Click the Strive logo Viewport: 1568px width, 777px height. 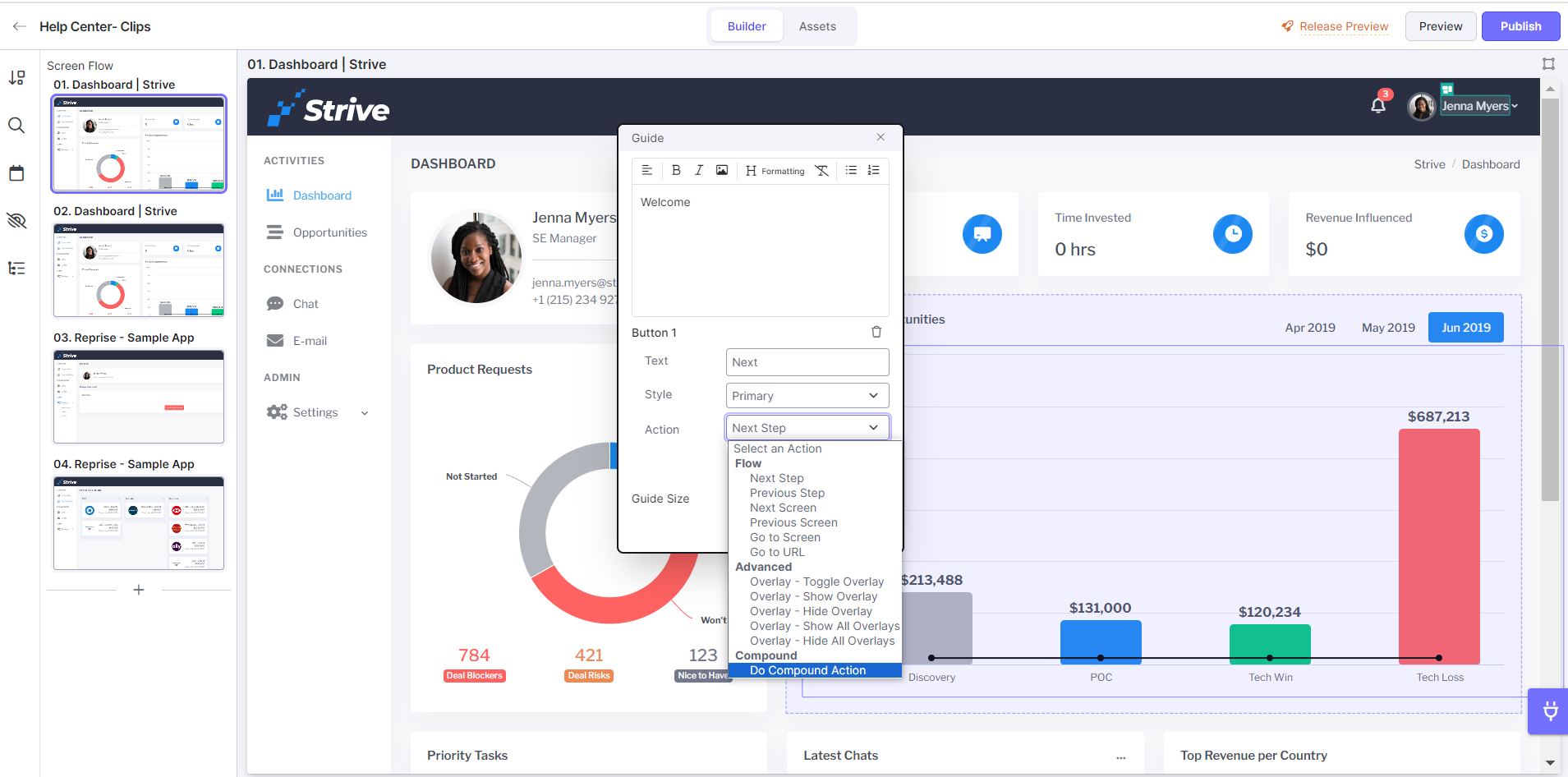329,108
